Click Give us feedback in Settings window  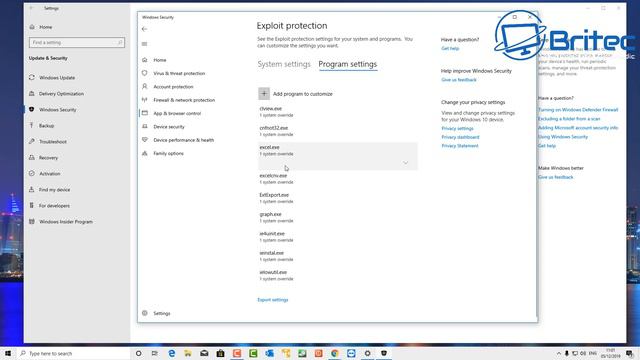pos(556,177)
